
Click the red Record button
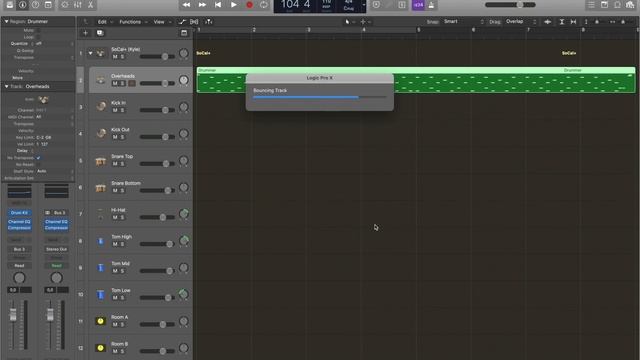click(249, 4)
